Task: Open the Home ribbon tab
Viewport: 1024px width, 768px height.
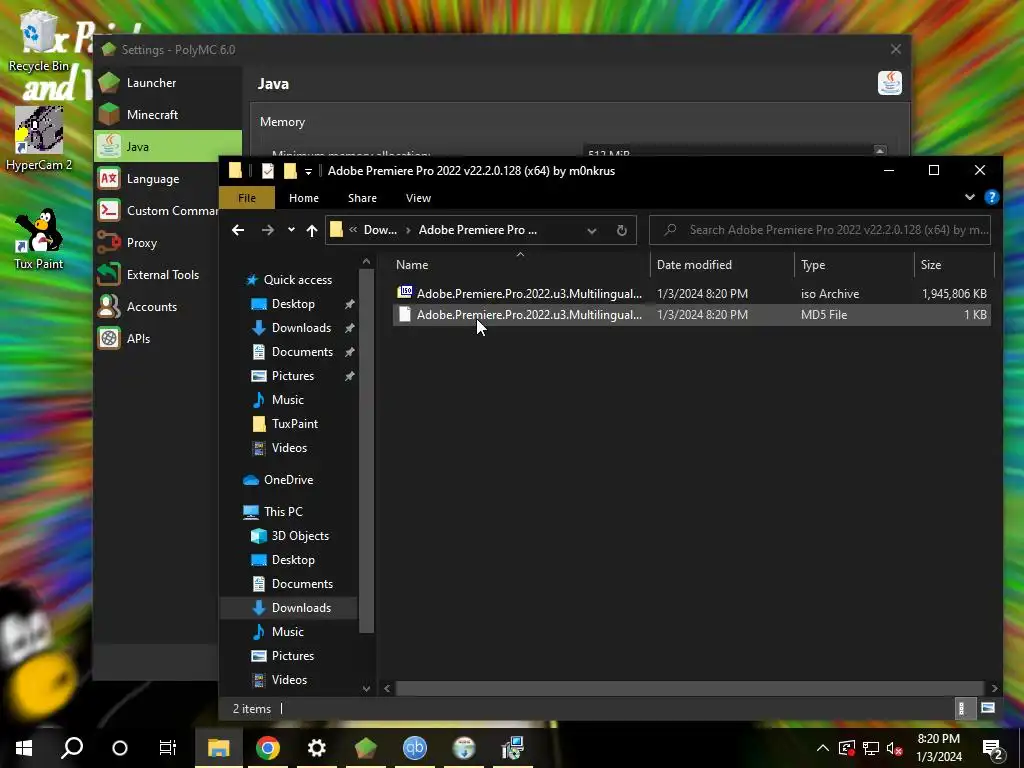Action: tap(304, 198)
